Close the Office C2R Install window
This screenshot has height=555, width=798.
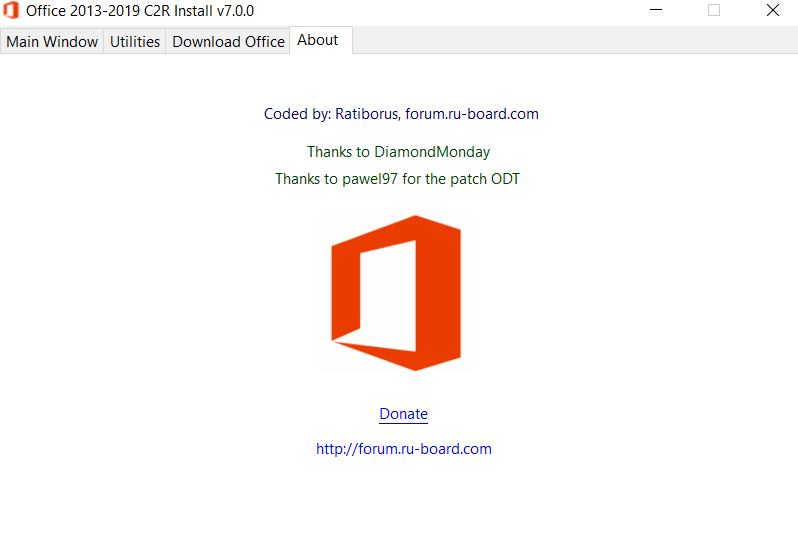click(773, 10)
